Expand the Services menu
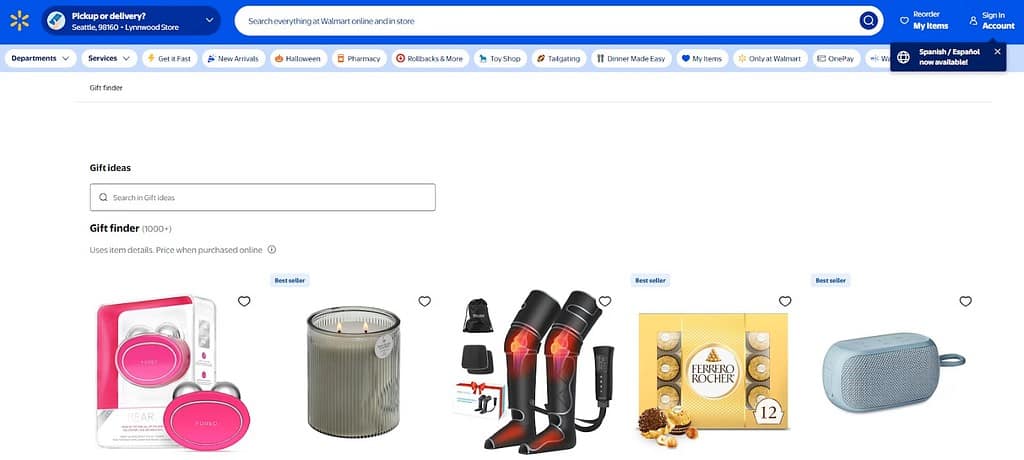1024x460 pixels. pyautogui.click(x=109, y=58)
